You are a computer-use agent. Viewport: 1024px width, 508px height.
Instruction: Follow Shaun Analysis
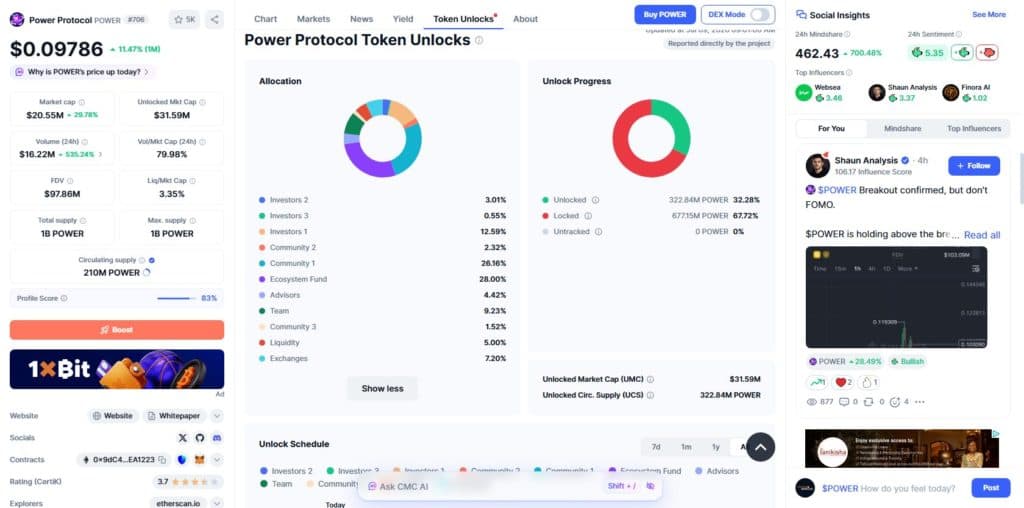pos(974,166)
